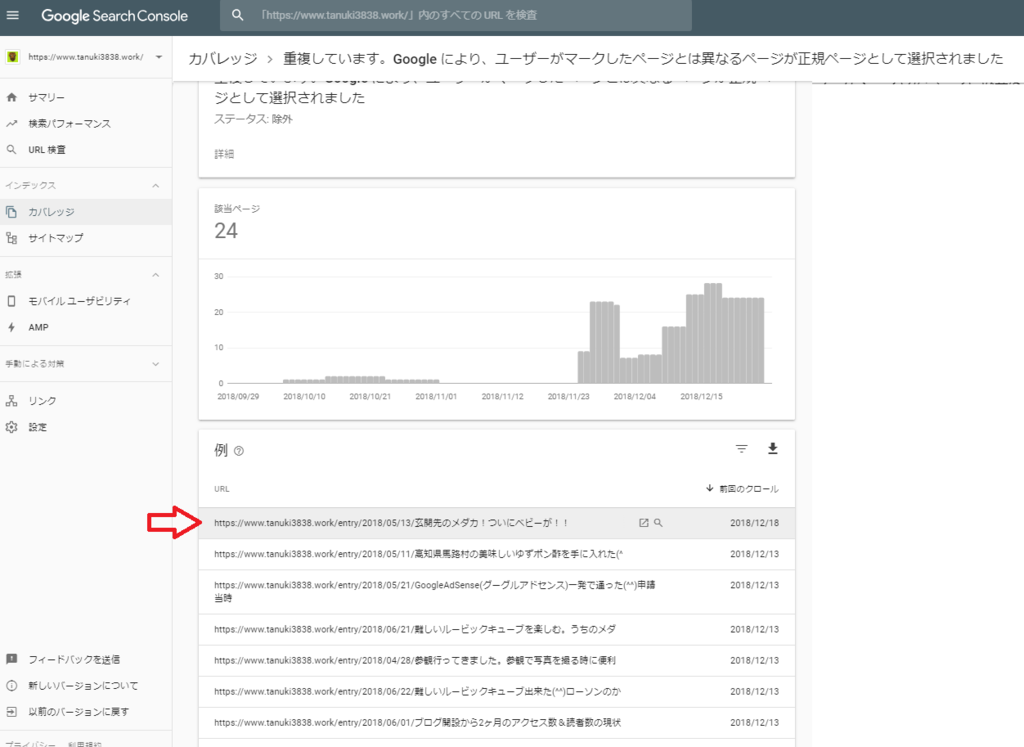Click the 該当ページ count 24
This screenshot has height=747, width=1024.
226,231
